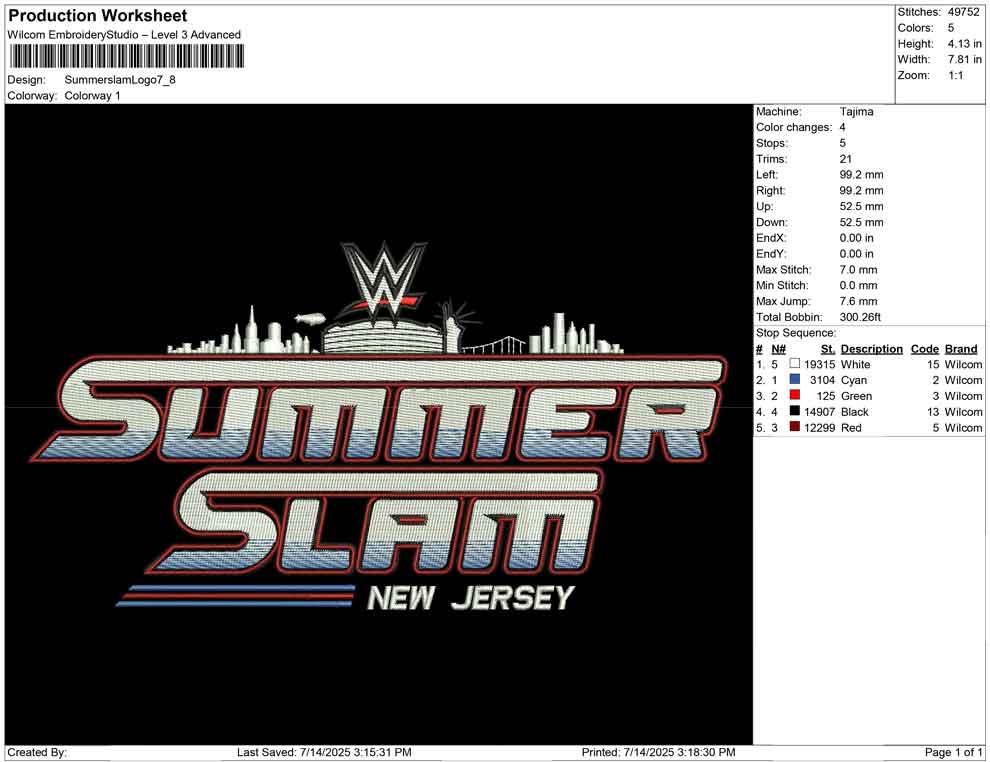The height and width of the screenshot is (762, 990).
Task: Click the Colors value '5' in header
Action: (x=951, y=28)
